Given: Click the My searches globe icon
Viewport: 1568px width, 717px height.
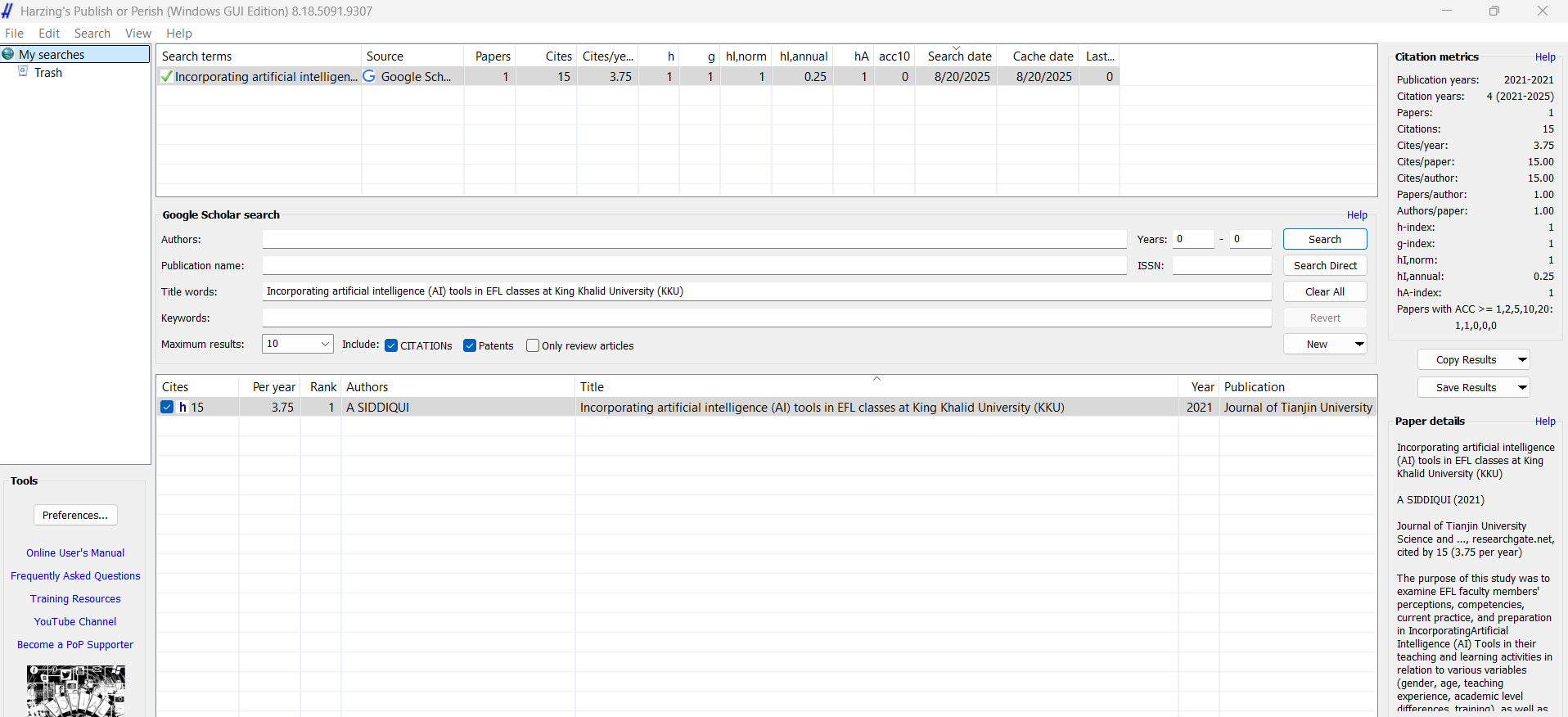Looking at the screenshot, I should pyautogui.click(x=8, y=54).
